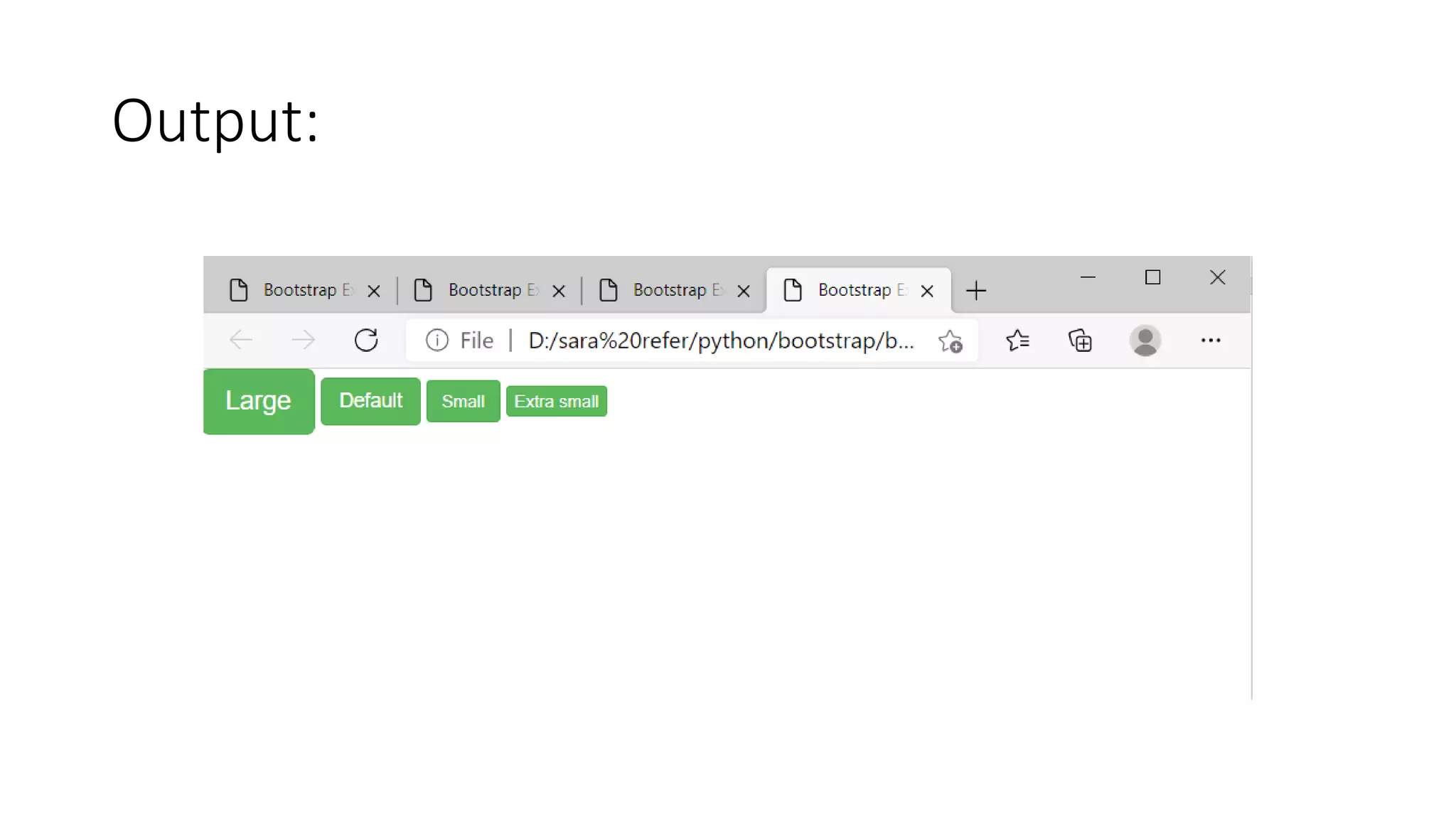The height and width of the screenshot is (819, 1456).
Task: Open the Favorites list icon
Action: 1017,341
